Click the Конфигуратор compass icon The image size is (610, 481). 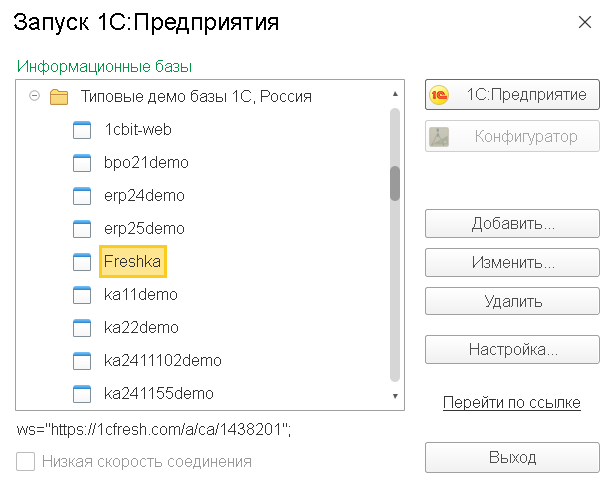click(439, 137)
